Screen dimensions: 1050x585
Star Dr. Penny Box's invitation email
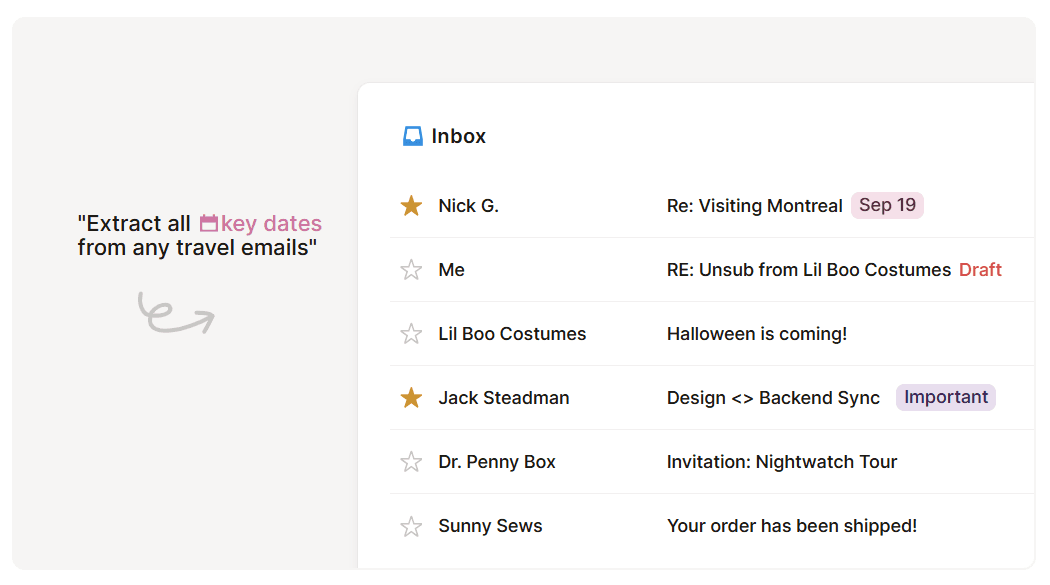click(x=411, y=461)
